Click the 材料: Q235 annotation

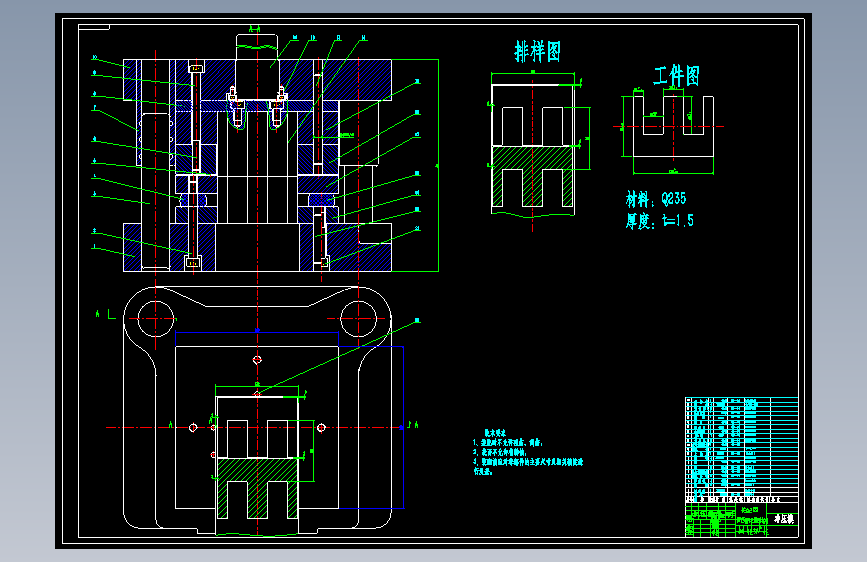pyautogui.click(x=656, y=199)
